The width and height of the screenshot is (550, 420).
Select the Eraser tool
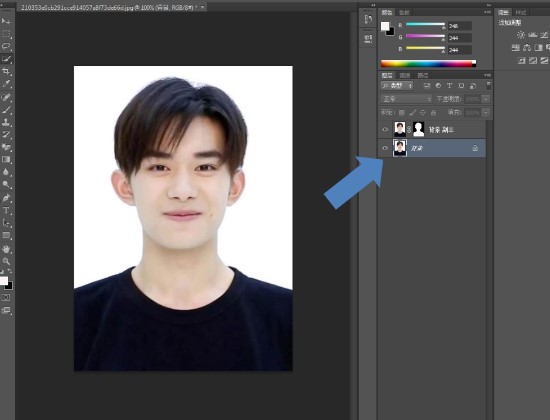6,147
